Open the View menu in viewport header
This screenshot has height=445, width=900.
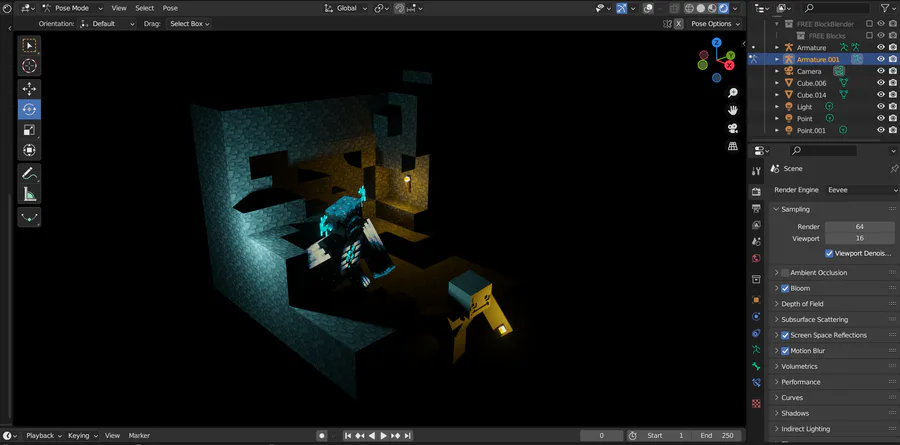point(119,8)
